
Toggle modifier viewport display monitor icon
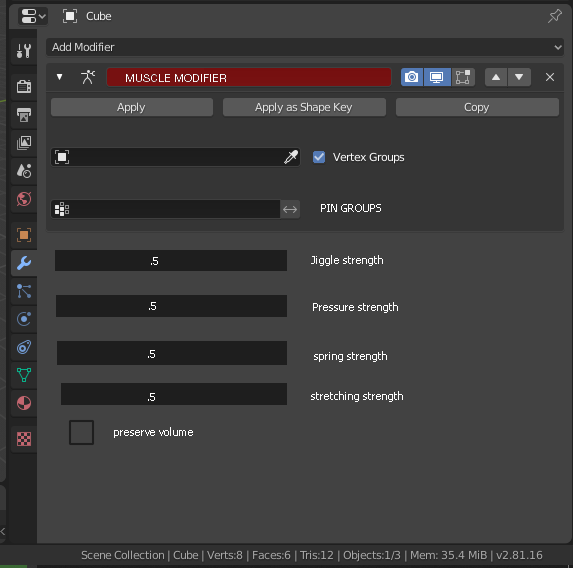[x=437, y=77]
